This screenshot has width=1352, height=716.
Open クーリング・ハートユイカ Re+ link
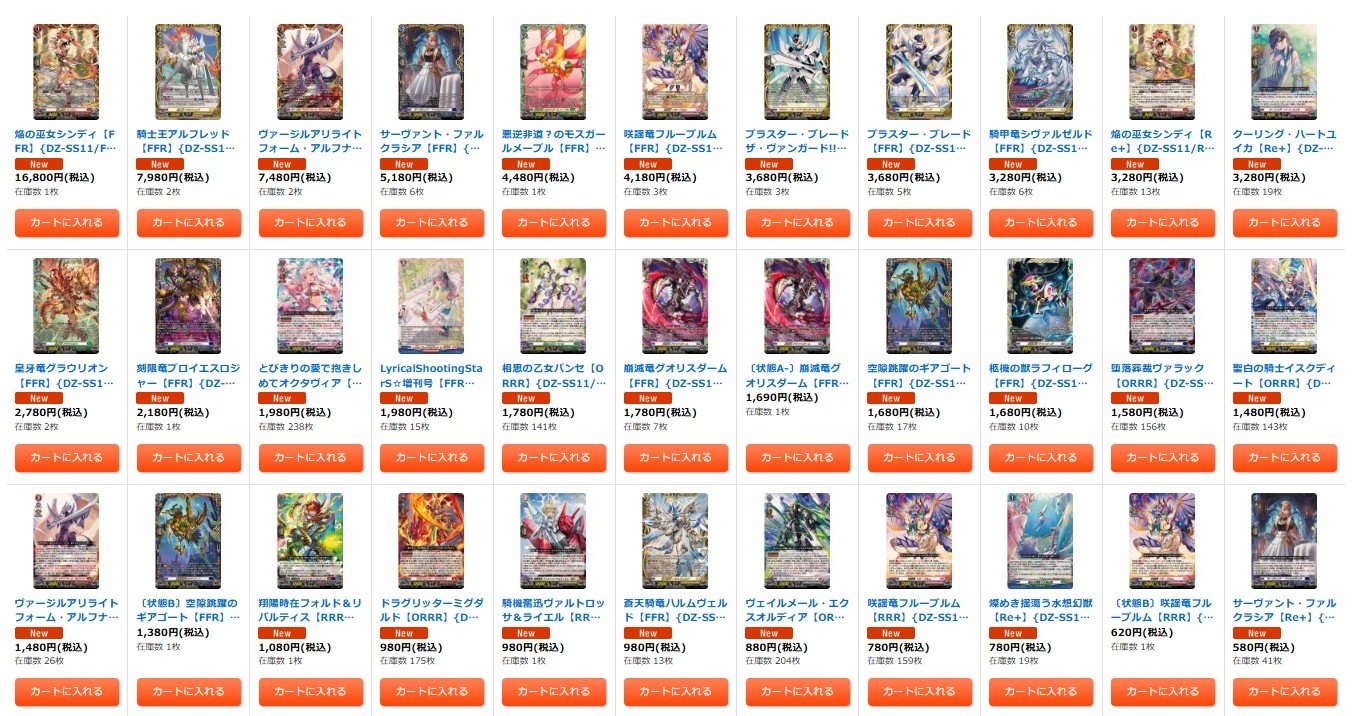[1284, 140]
